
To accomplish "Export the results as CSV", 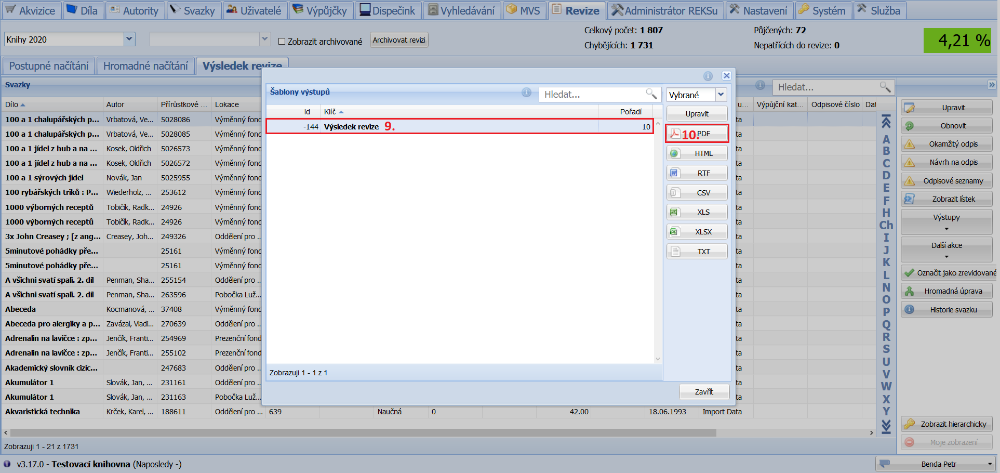I will 696,192.
